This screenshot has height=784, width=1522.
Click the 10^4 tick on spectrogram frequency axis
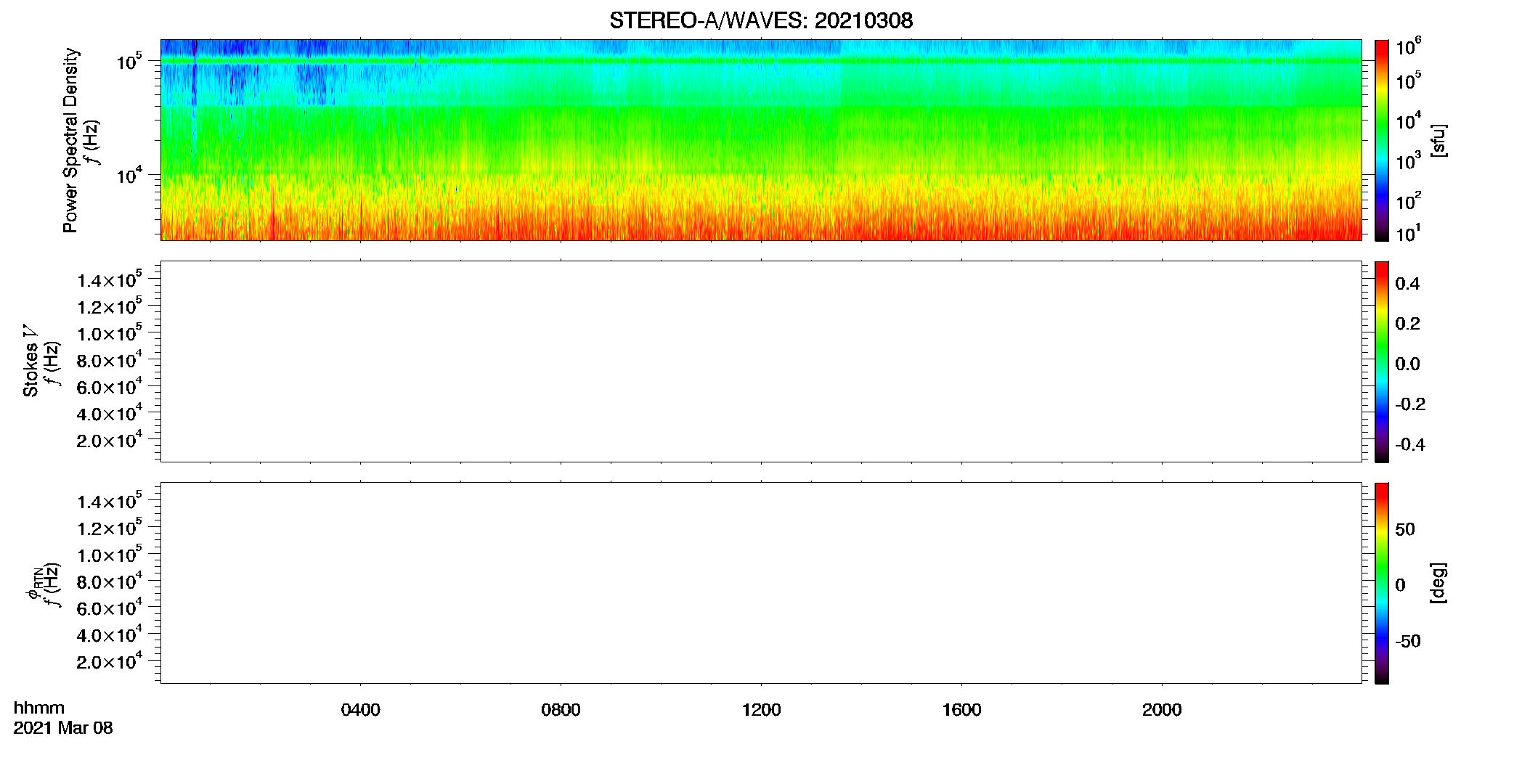(129, 175)
